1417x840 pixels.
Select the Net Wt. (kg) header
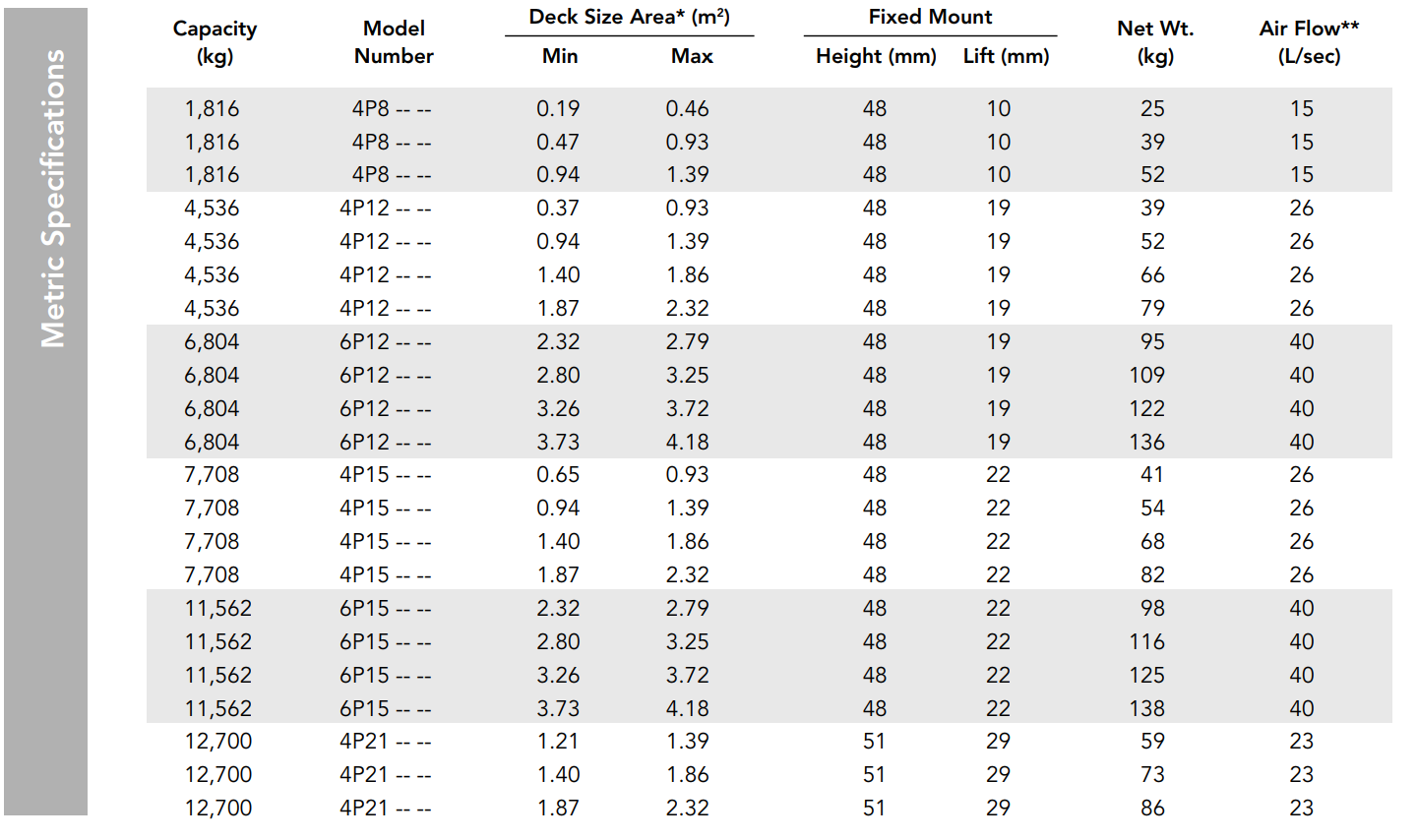coord(1155,42)
